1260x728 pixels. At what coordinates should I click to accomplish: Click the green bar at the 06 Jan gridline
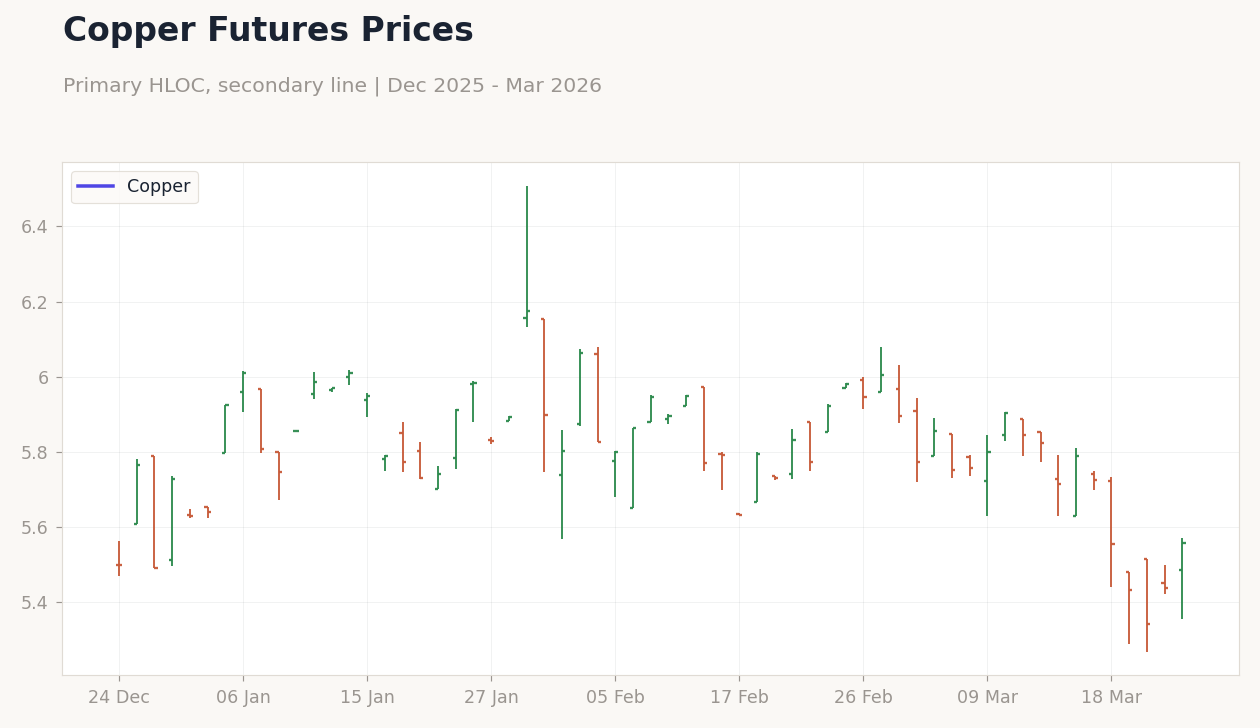[243, 391]
